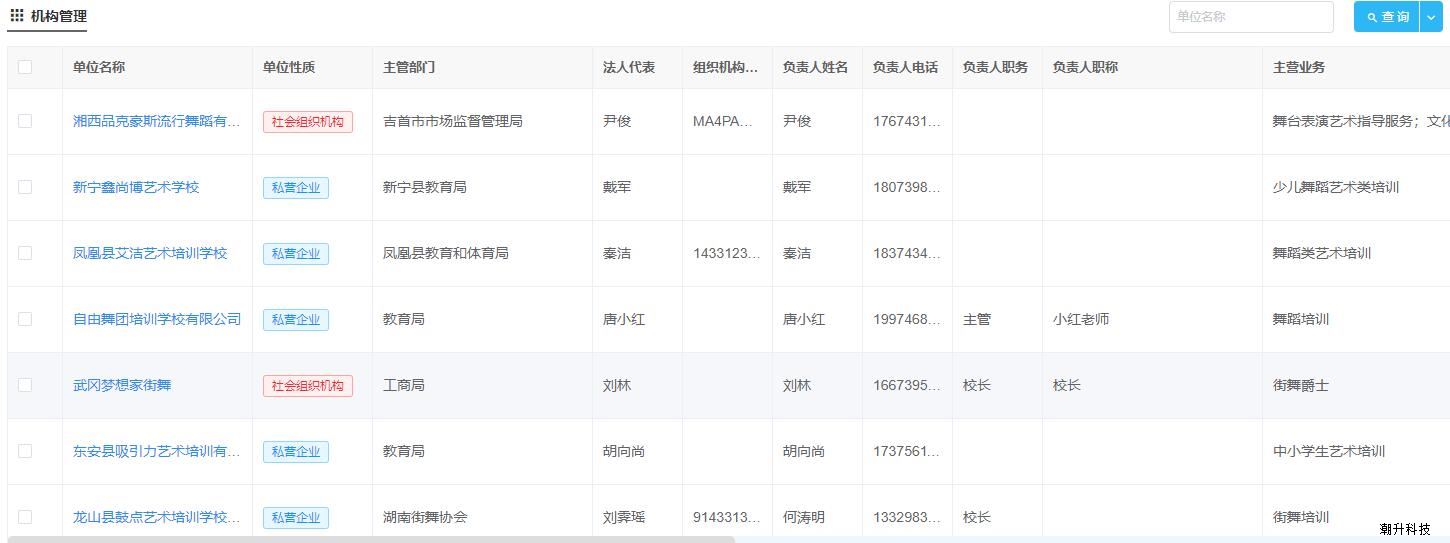This screenshot has height=543, width=1450.
Task: Expand the dropdown arrow beside 查询
Action: tap(1431, 17)
